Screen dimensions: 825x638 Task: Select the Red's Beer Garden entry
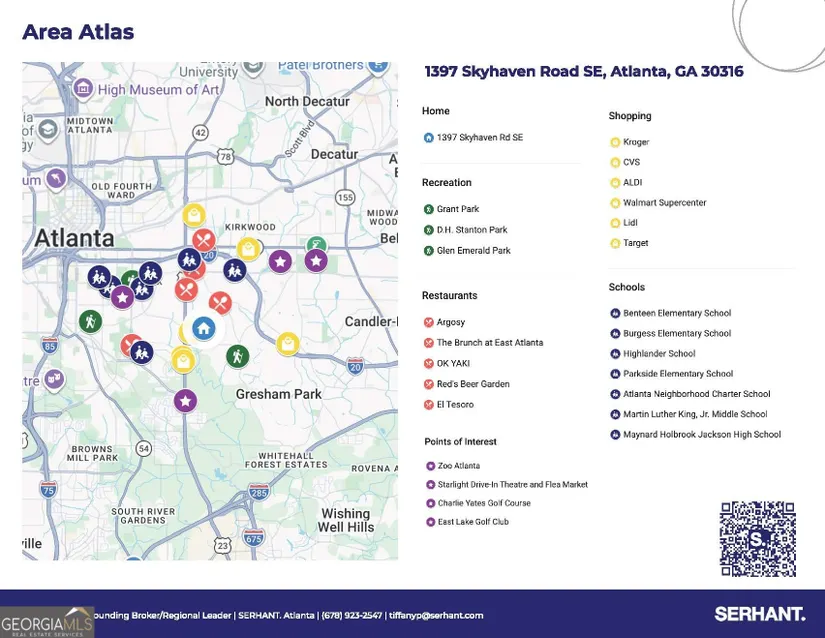click(x=466, y=384)
